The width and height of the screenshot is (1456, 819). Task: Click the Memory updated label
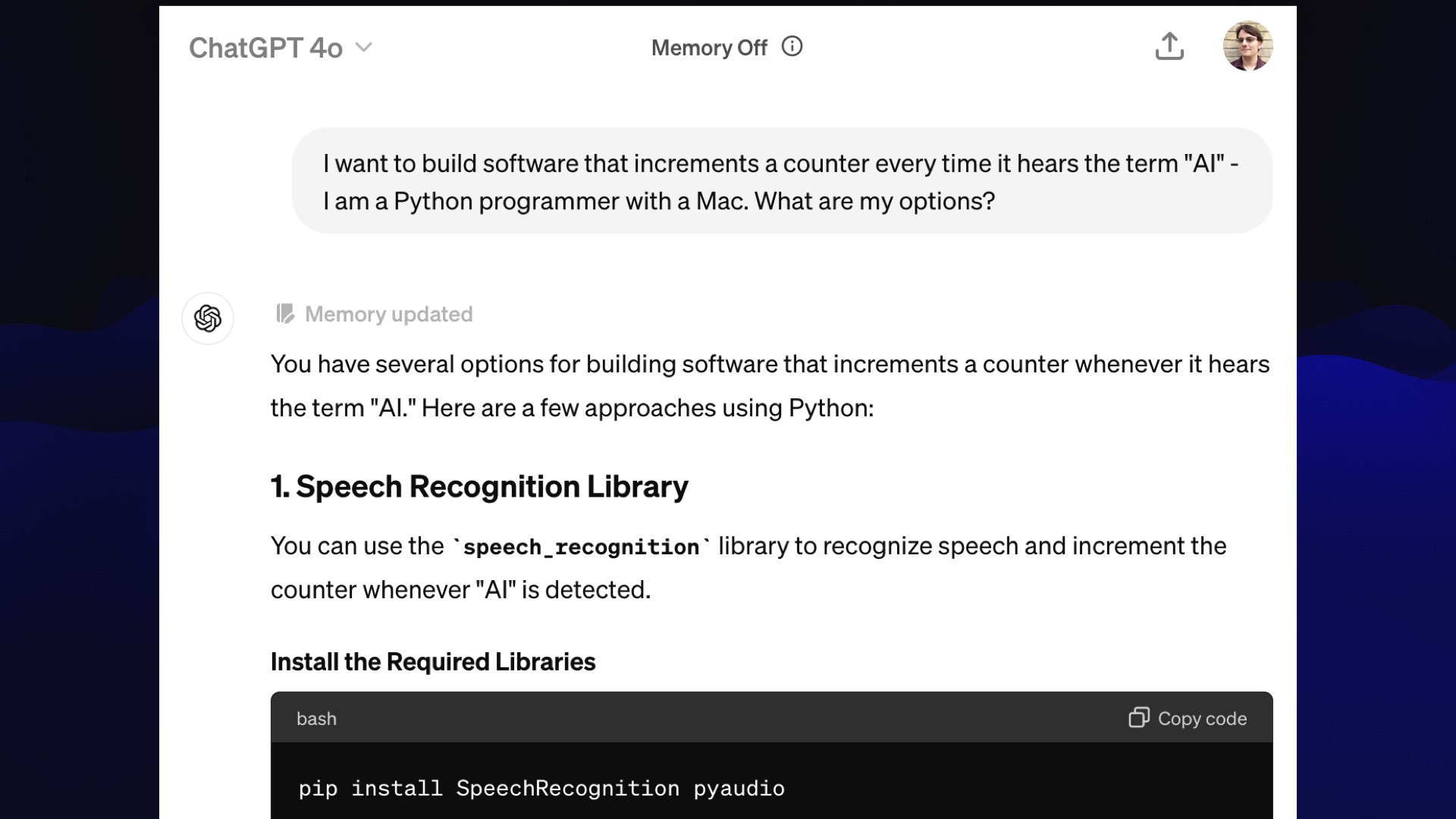click(x=388, y=314)
